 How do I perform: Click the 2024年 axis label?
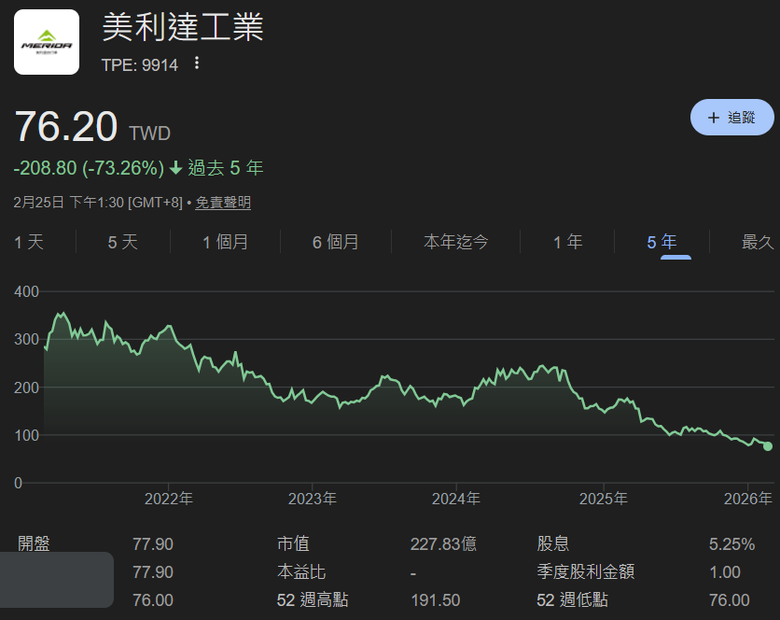(456, 499)
